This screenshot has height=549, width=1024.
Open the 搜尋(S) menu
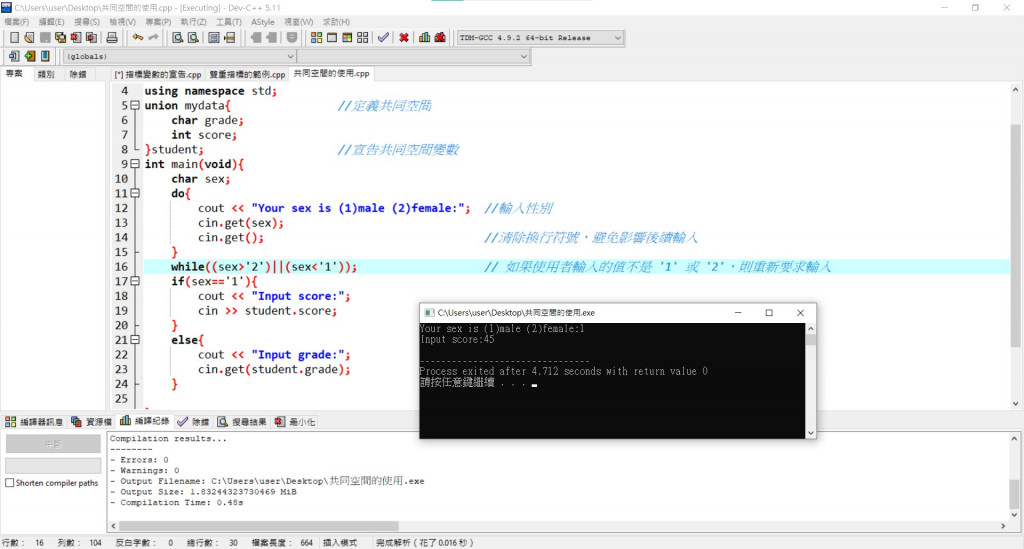pos(87,22)
